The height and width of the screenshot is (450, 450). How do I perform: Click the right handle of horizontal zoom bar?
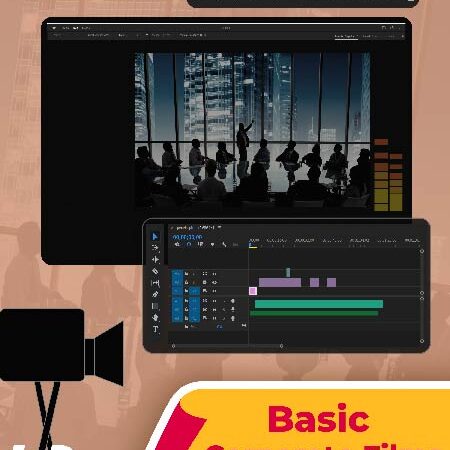tap(281, 346)
